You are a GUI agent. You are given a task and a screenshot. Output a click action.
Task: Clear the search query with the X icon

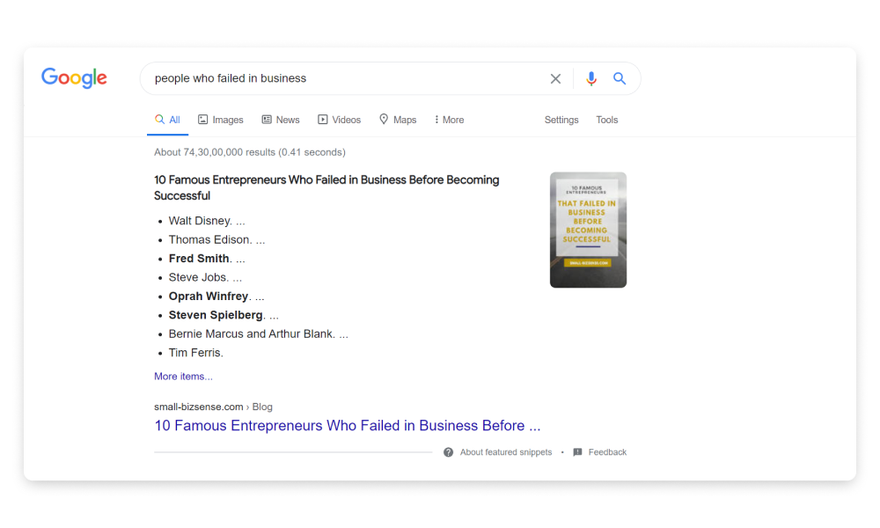tap(556, 79)
